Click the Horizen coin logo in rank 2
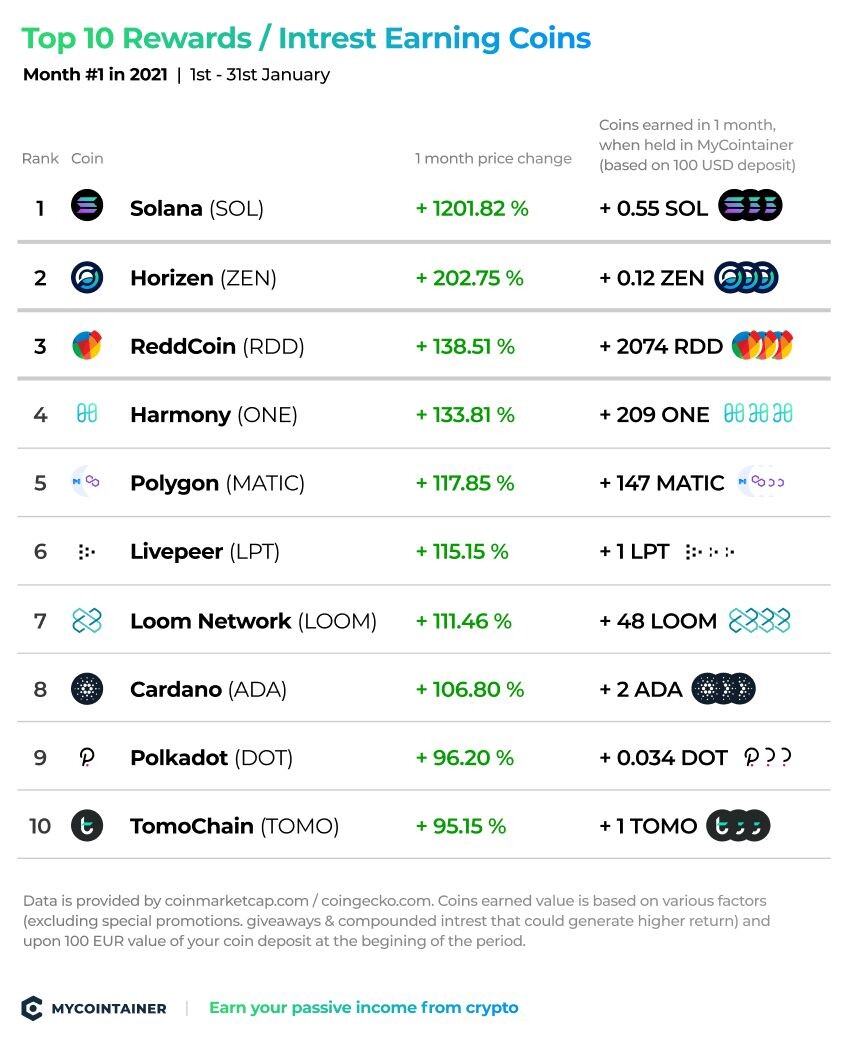The width and height of the screenshot is (859, 1055). pyautogui.click(x=87, y=277)
